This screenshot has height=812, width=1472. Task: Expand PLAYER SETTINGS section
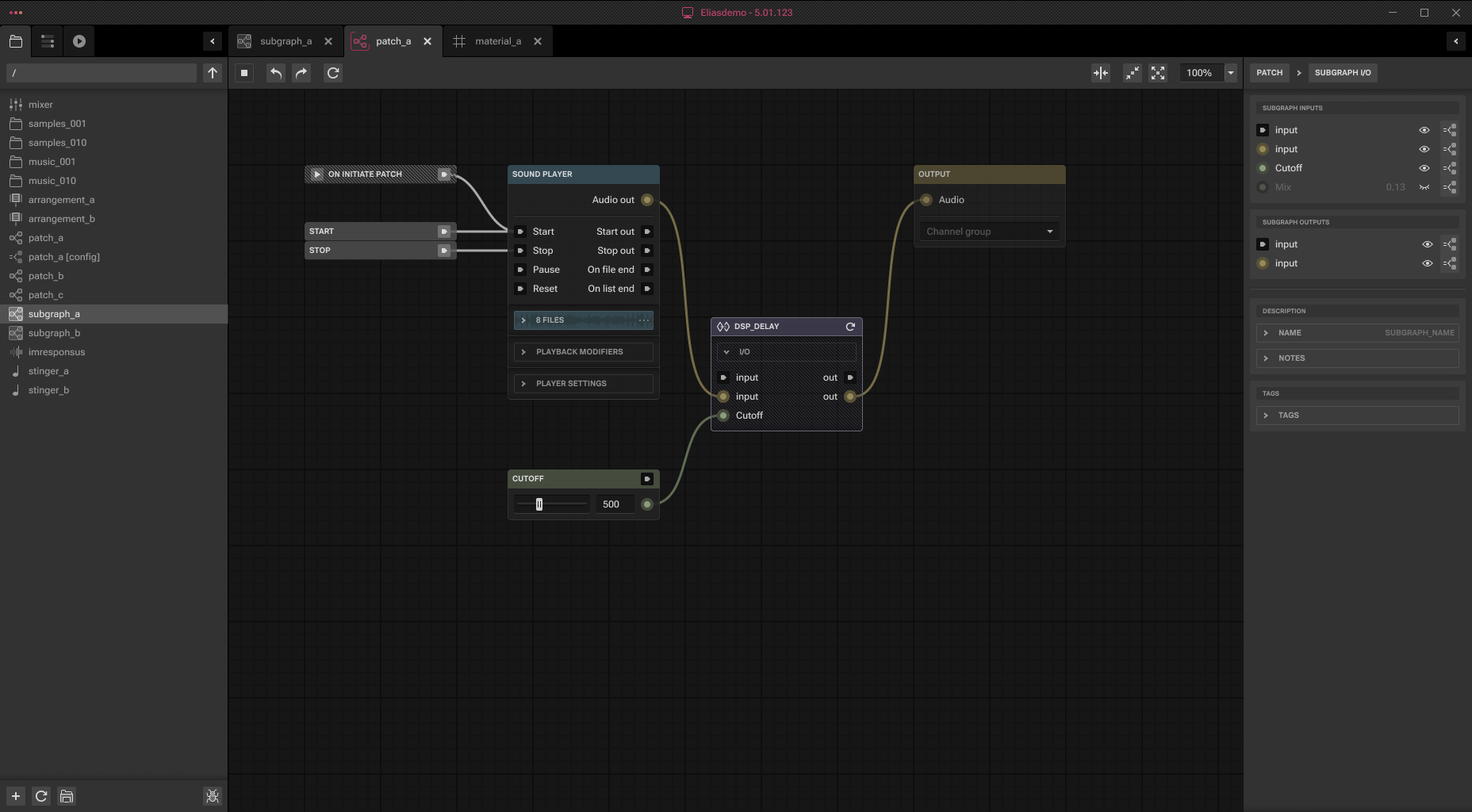point(584,384)
